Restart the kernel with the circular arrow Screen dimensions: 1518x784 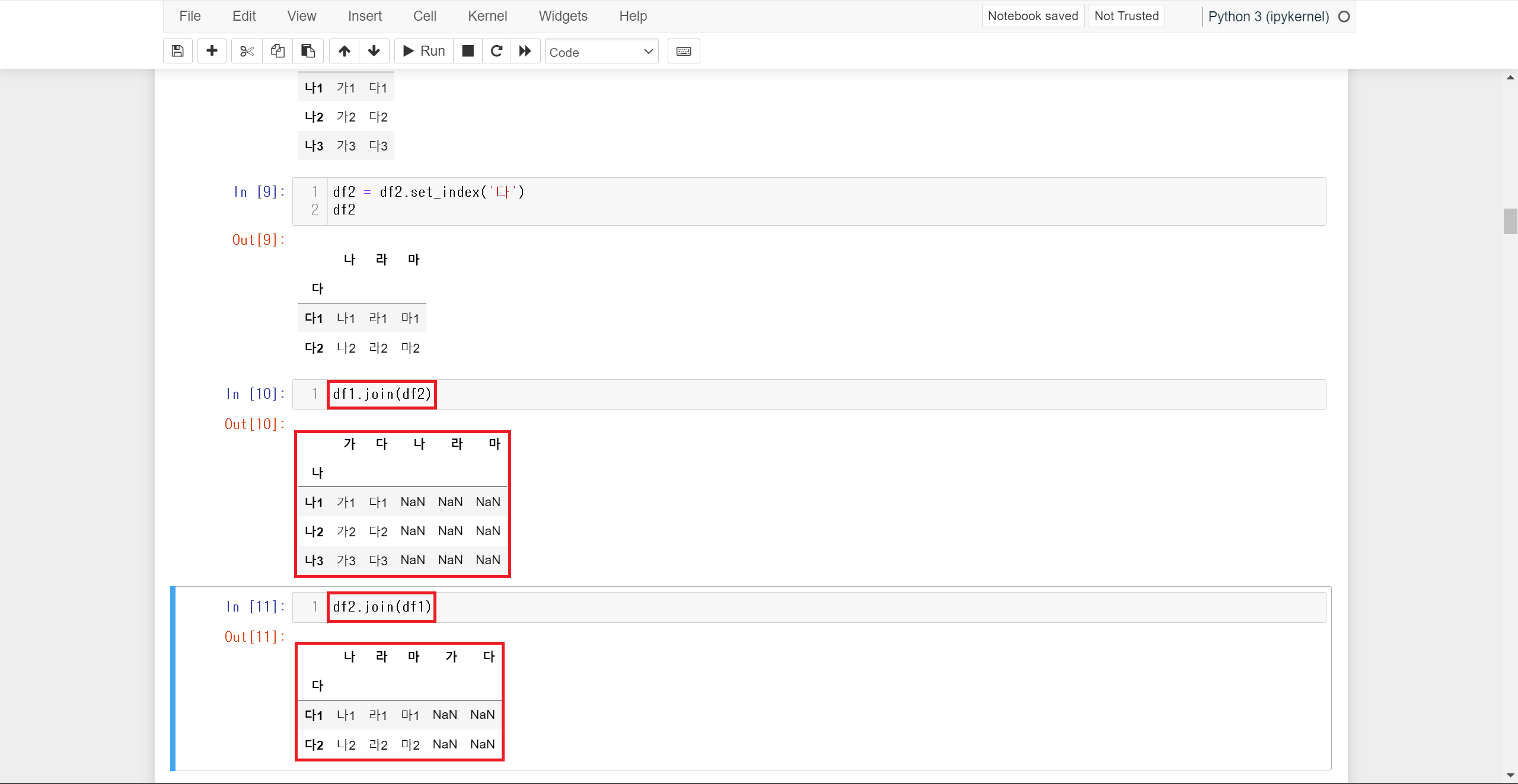pyautogui.click(x=497, y=51)
